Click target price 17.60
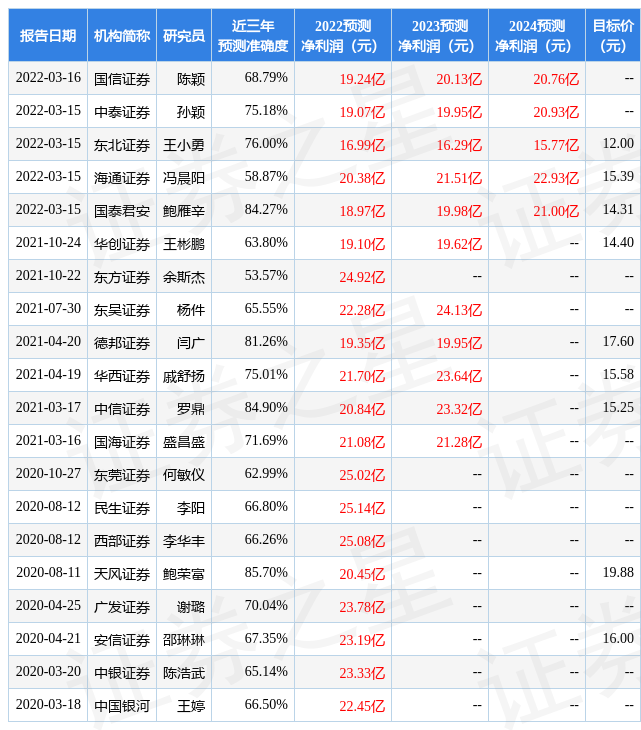641x730 pixels. 618,342
